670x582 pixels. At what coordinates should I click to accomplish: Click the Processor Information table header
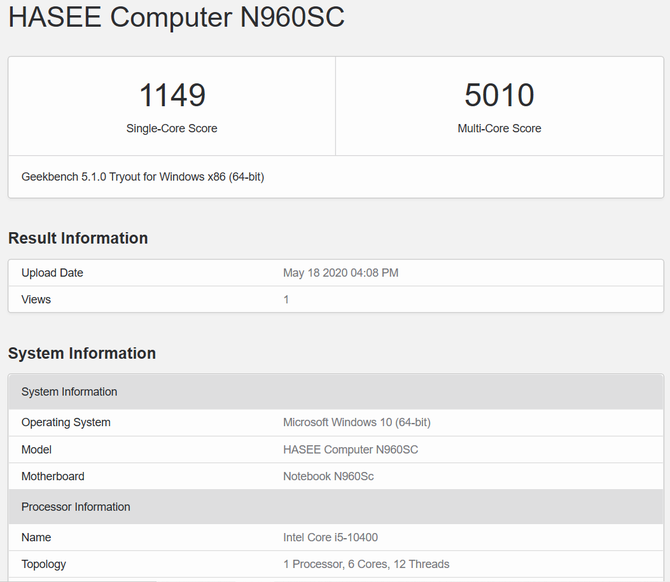pos(336,507)
